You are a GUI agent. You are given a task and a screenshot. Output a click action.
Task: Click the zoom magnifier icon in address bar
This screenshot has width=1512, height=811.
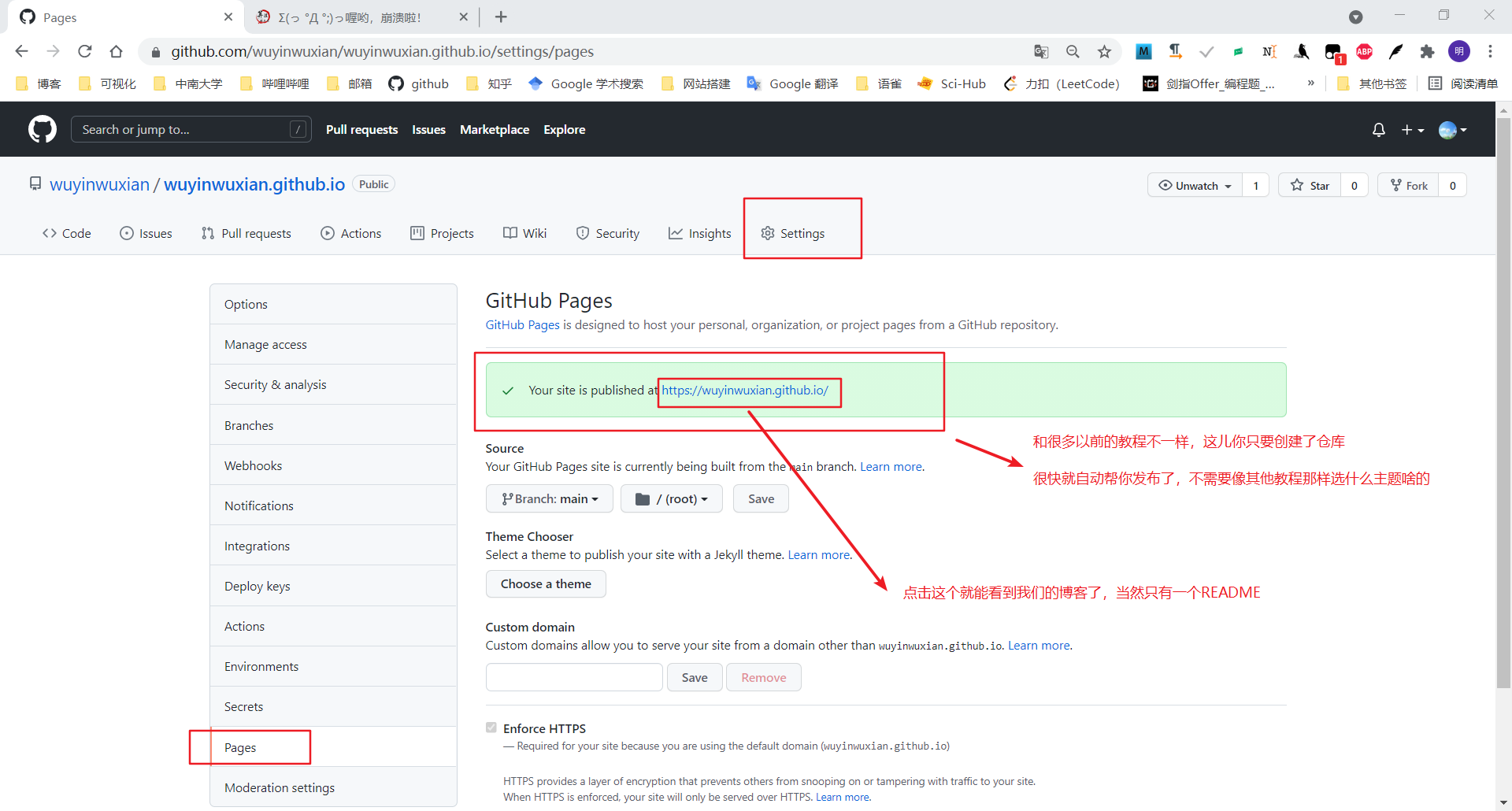1073,51
